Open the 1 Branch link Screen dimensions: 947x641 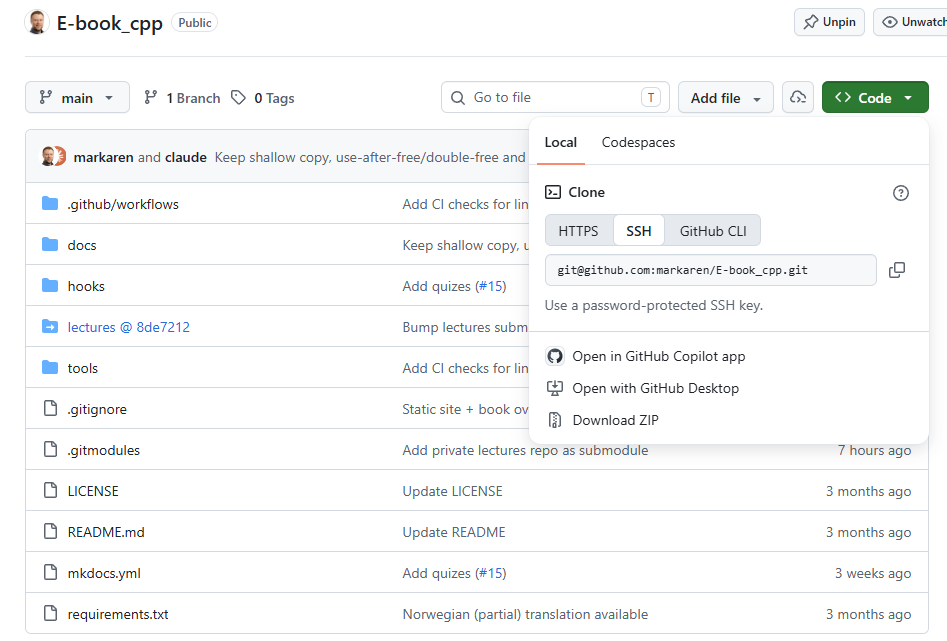pos(182,98)
